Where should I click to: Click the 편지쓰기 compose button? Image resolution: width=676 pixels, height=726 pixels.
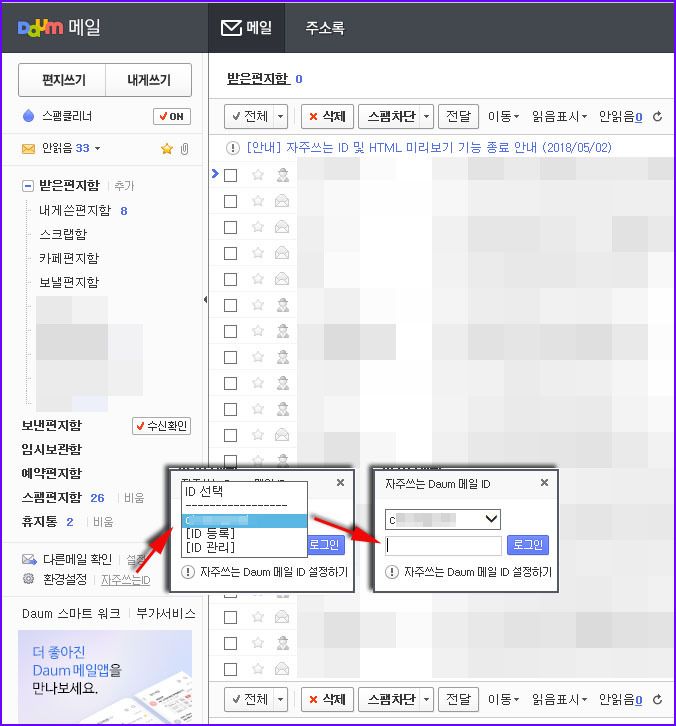(x=63, y=80)
